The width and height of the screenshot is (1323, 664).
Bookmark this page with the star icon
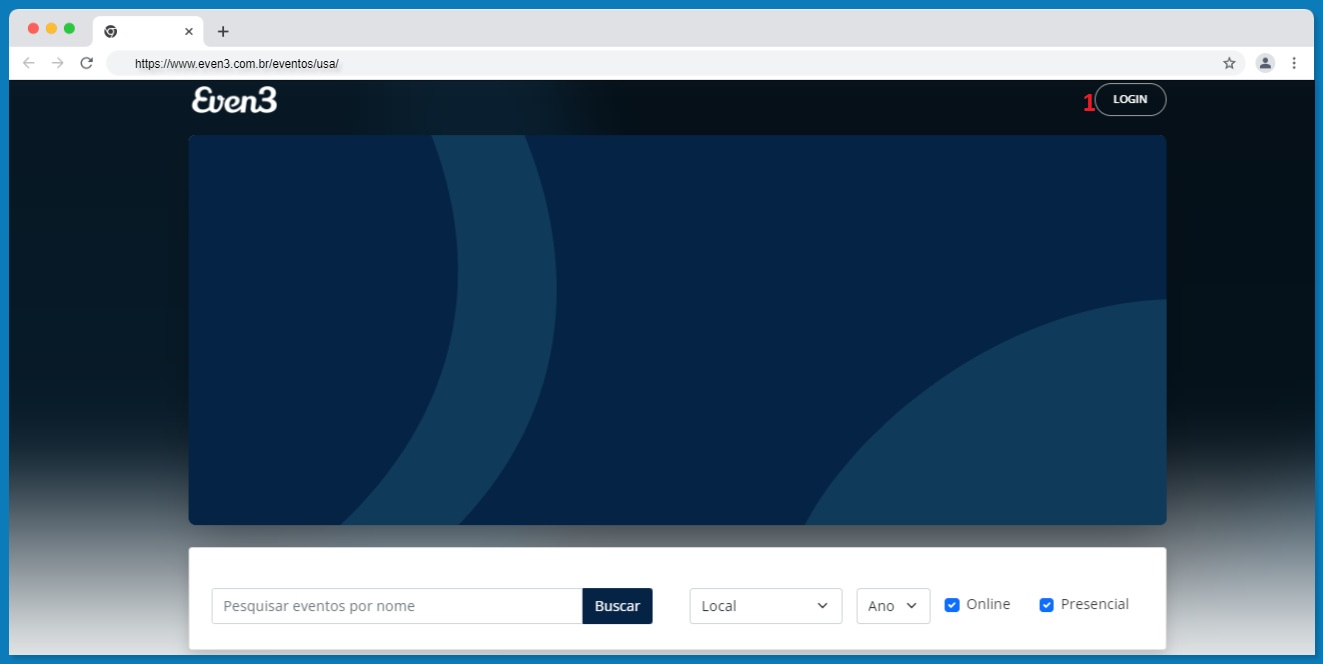pos(1229,63)
